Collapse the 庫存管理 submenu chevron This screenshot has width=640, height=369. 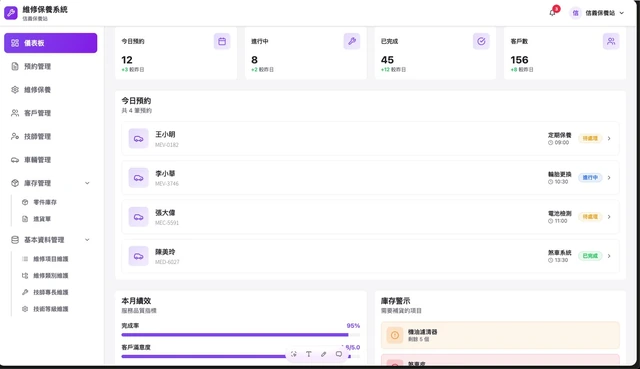pyautogui.click(x=87, y=183)
